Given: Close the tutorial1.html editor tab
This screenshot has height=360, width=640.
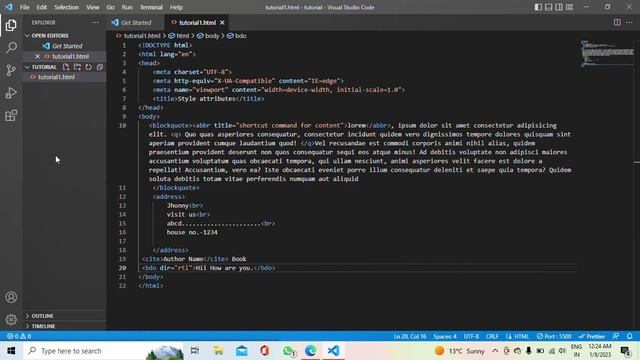Looking at the screenshot, I should click(x=222, y=22).
